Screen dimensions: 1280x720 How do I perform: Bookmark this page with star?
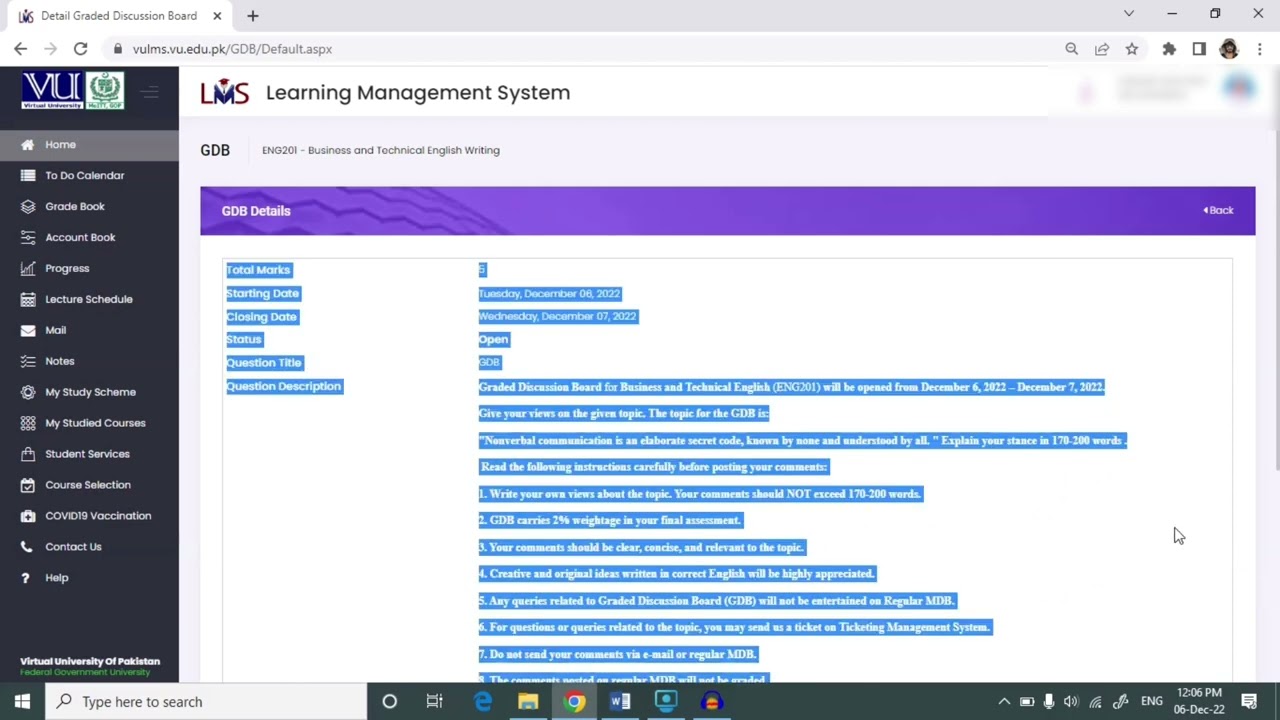tap(1132, 49)
